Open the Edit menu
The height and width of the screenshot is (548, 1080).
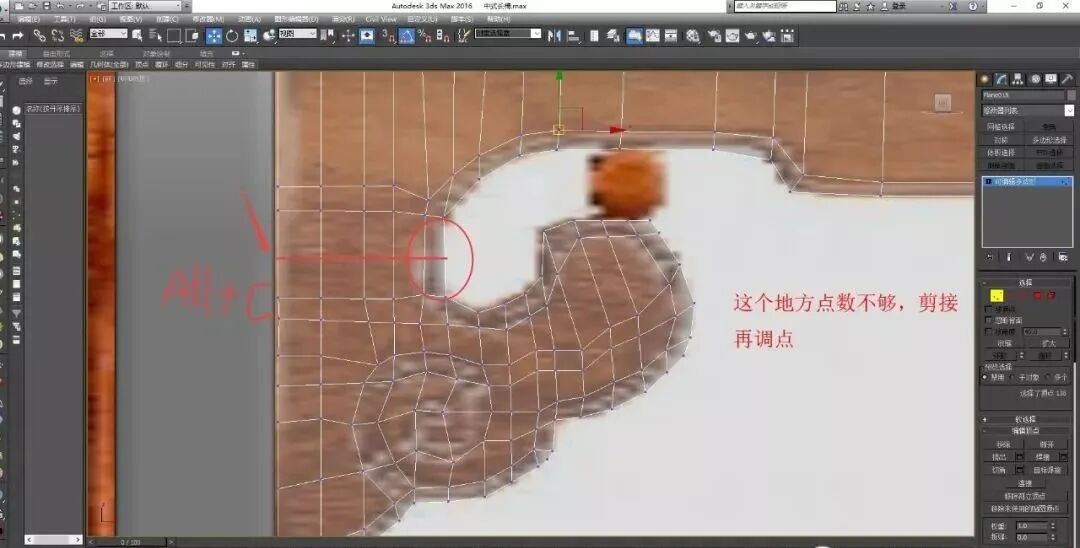pyautogui.click(x=28, y=19)
